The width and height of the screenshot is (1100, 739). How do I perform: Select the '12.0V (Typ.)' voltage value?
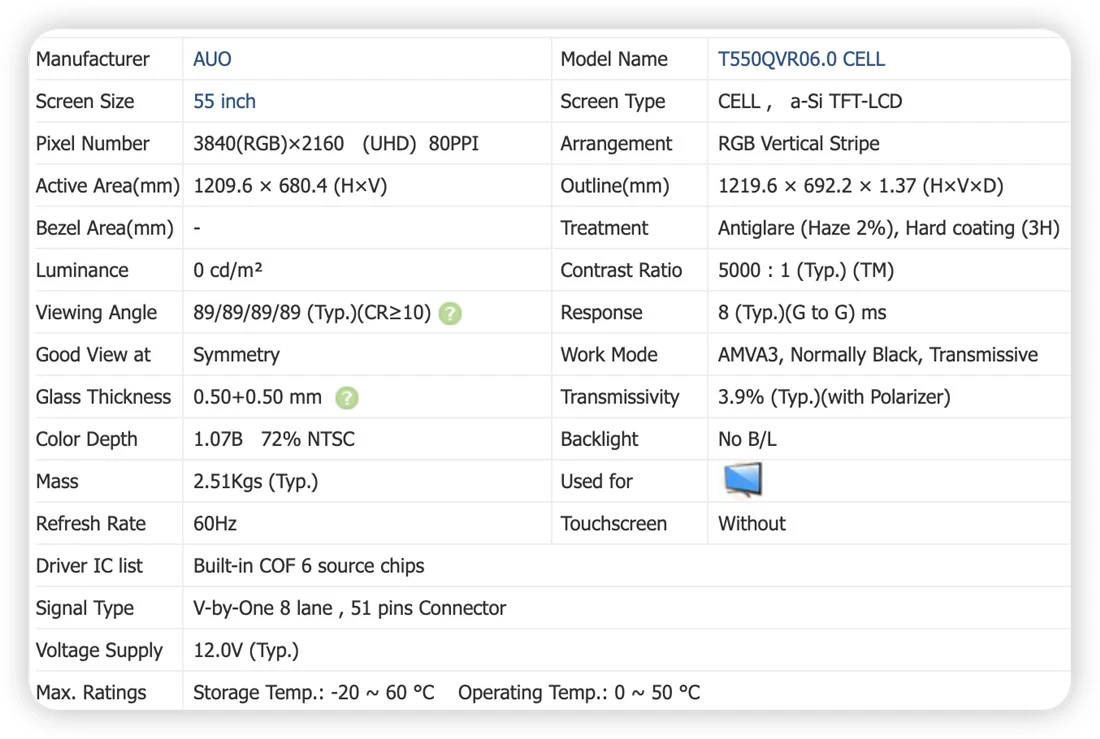246,651
